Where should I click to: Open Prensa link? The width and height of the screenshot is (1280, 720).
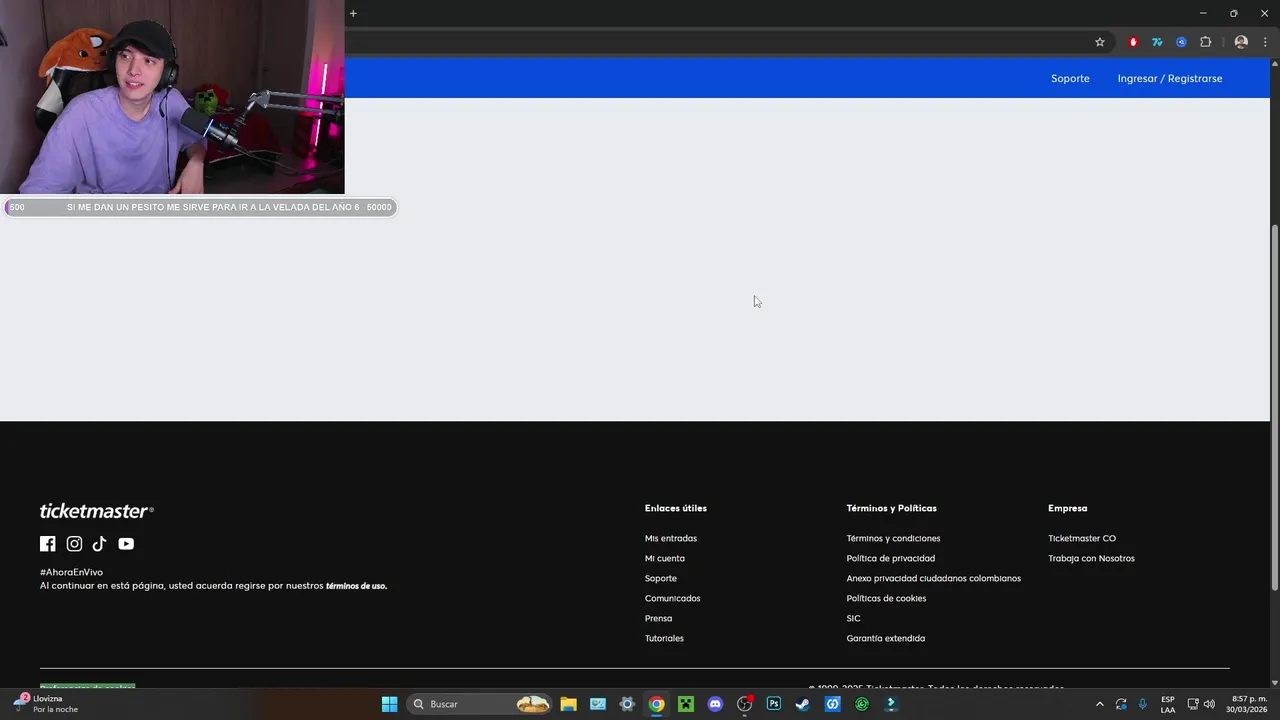(x=659, y=618)
